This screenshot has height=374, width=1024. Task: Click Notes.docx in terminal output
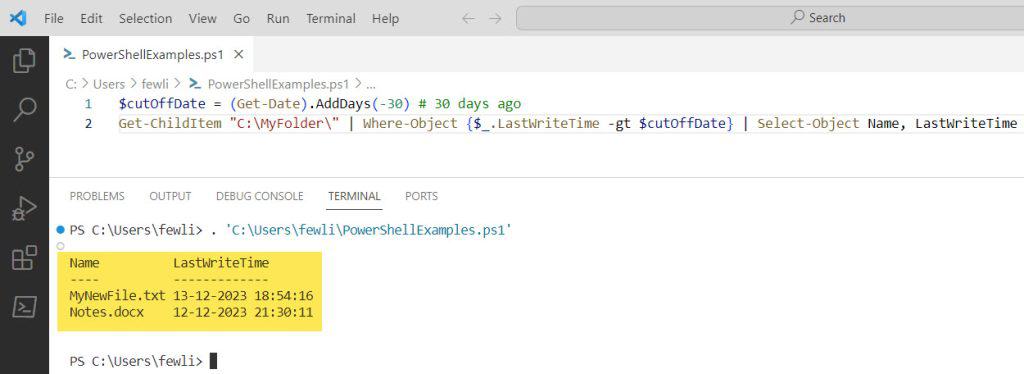(106, 312)
